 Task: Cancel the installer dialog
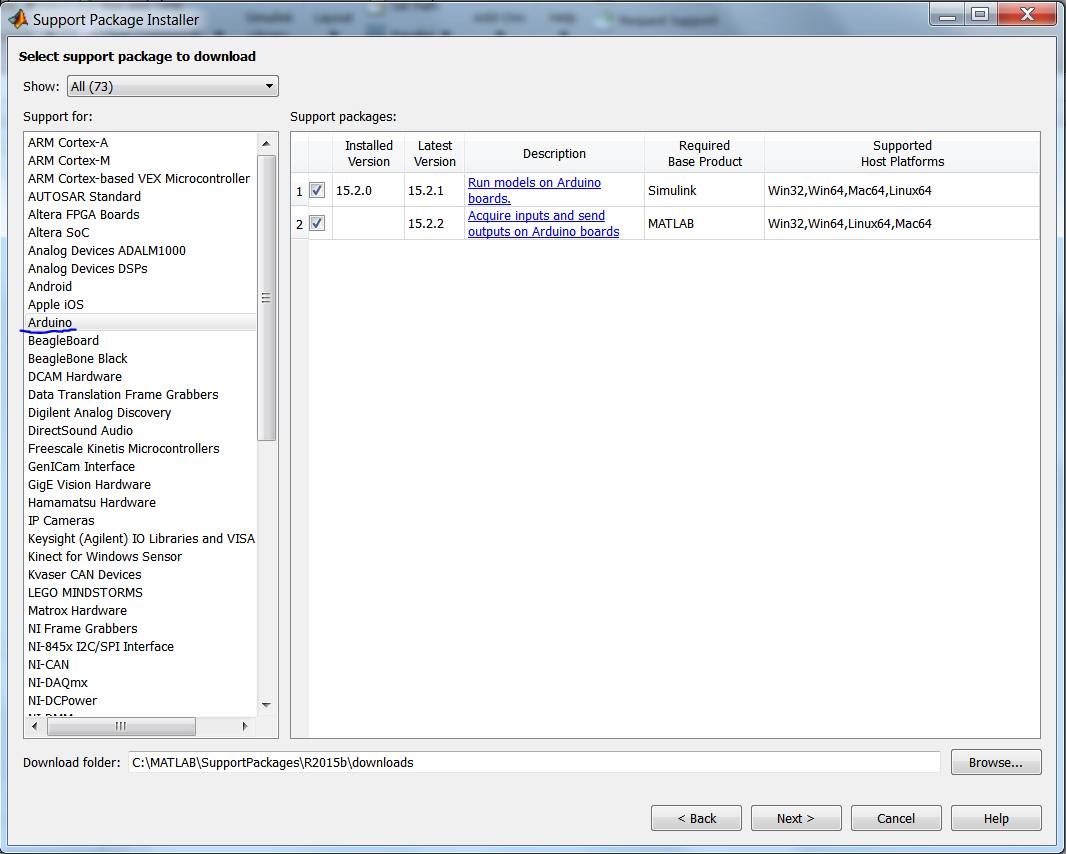point(896,818)
